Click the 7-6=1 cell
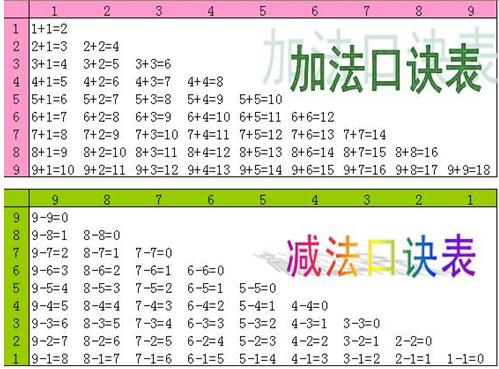 pos(154,271)
